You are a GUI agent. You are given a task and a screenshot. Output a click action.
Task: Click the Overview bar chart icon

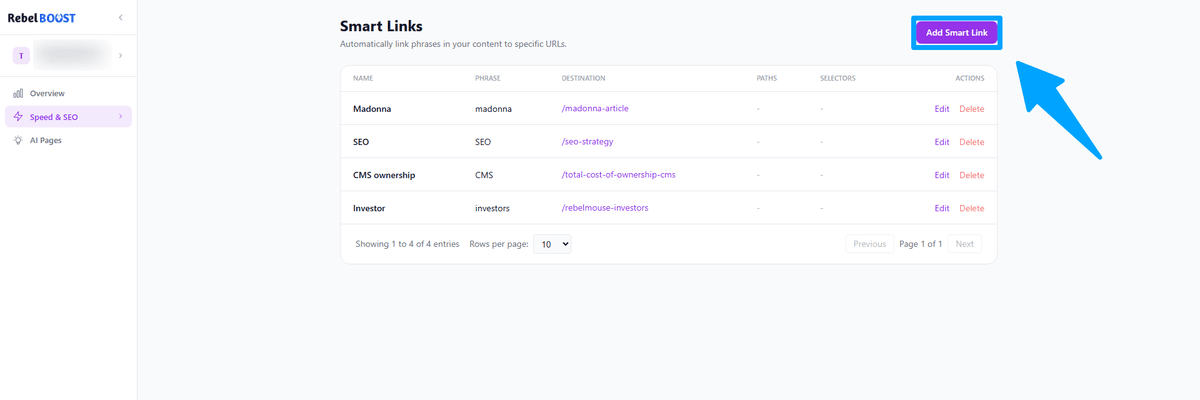coord(18,93)
